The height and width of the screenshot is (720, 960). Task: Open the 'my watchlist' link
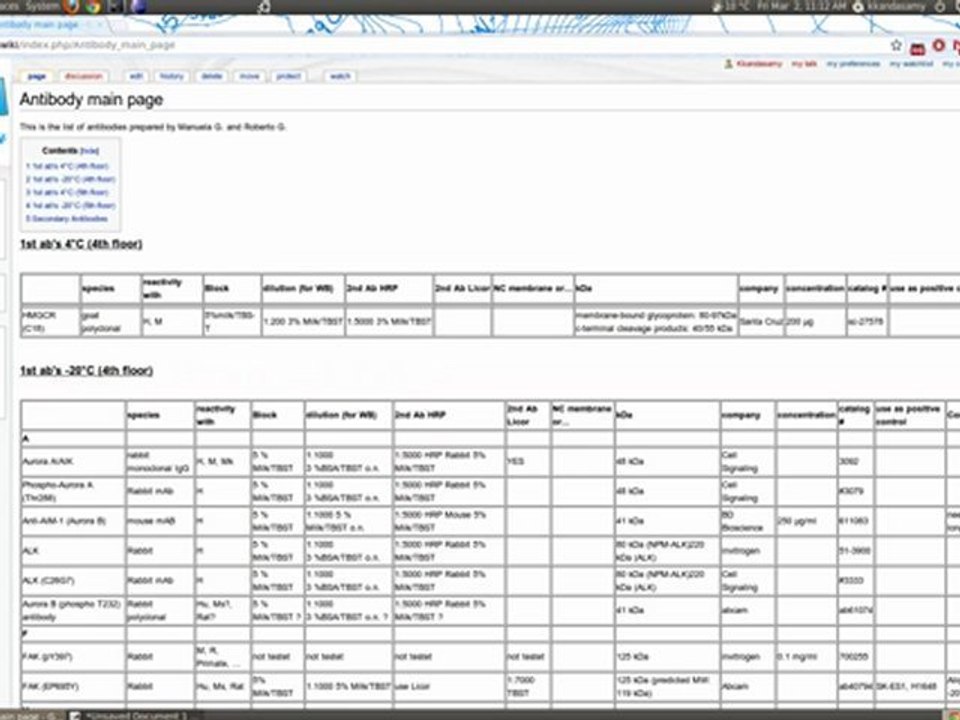(912, 64)
